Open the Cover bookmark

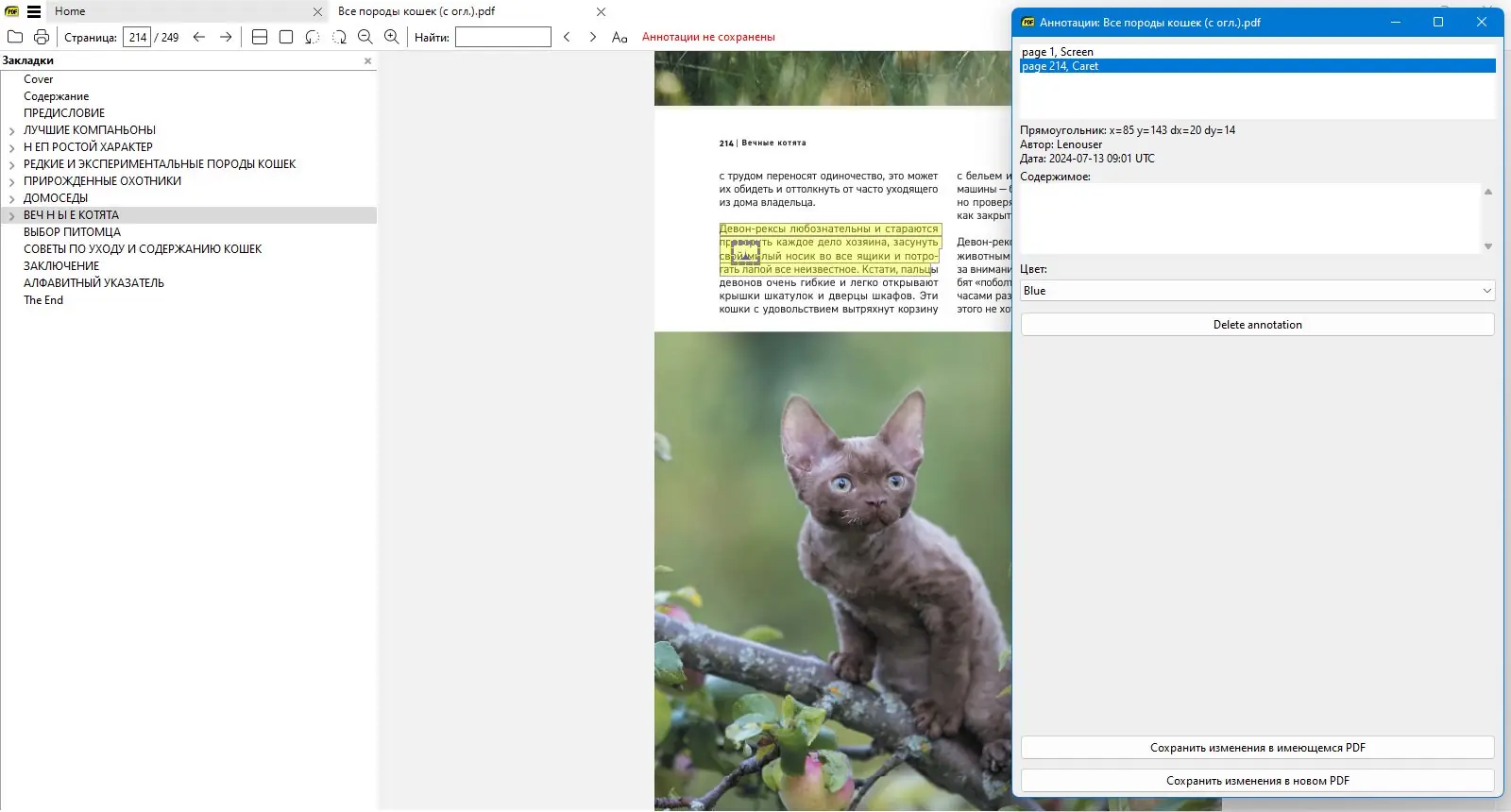39,79
